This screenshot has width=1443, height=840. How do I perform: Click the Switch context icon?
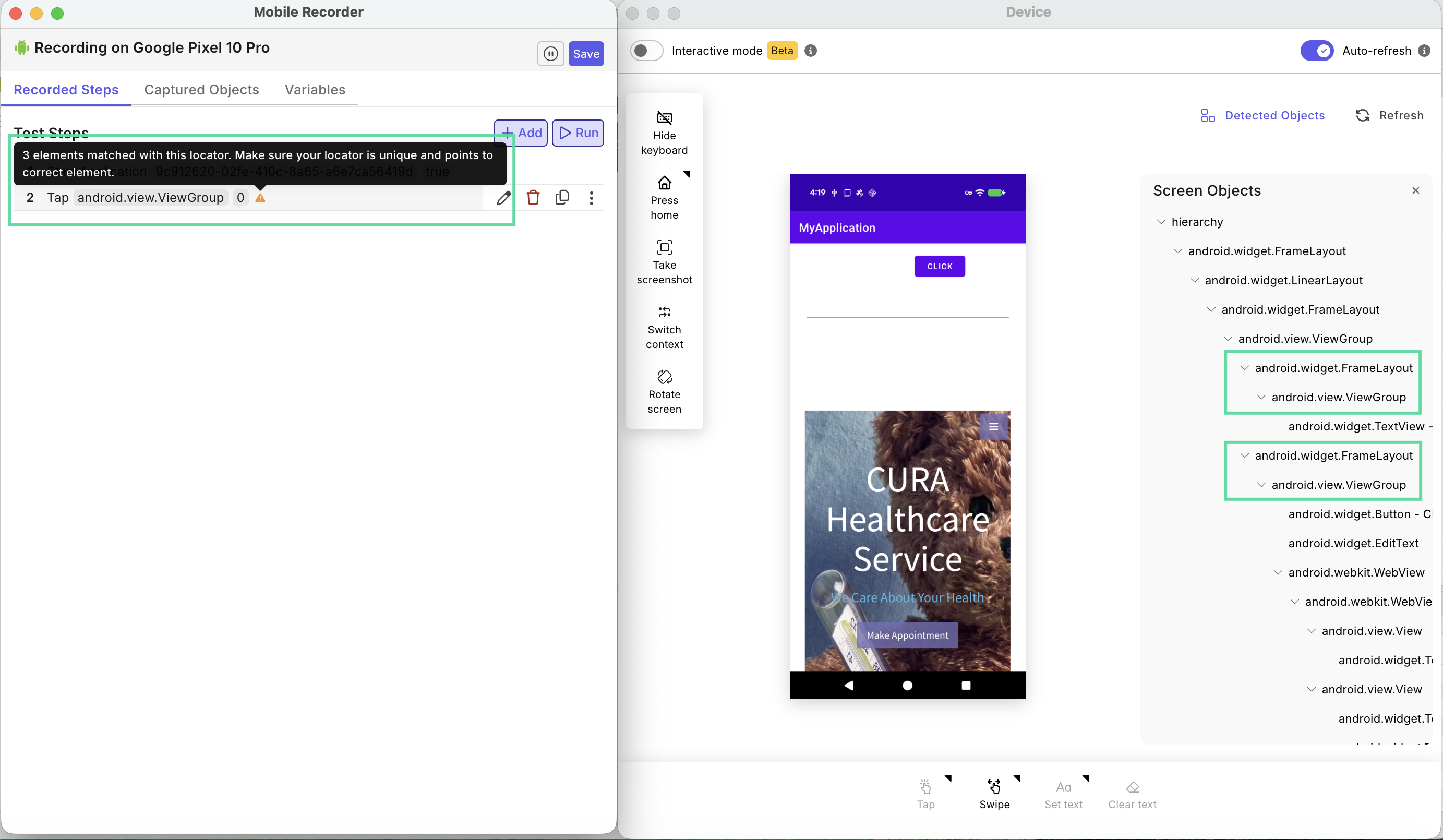click(x=664, y=312)
